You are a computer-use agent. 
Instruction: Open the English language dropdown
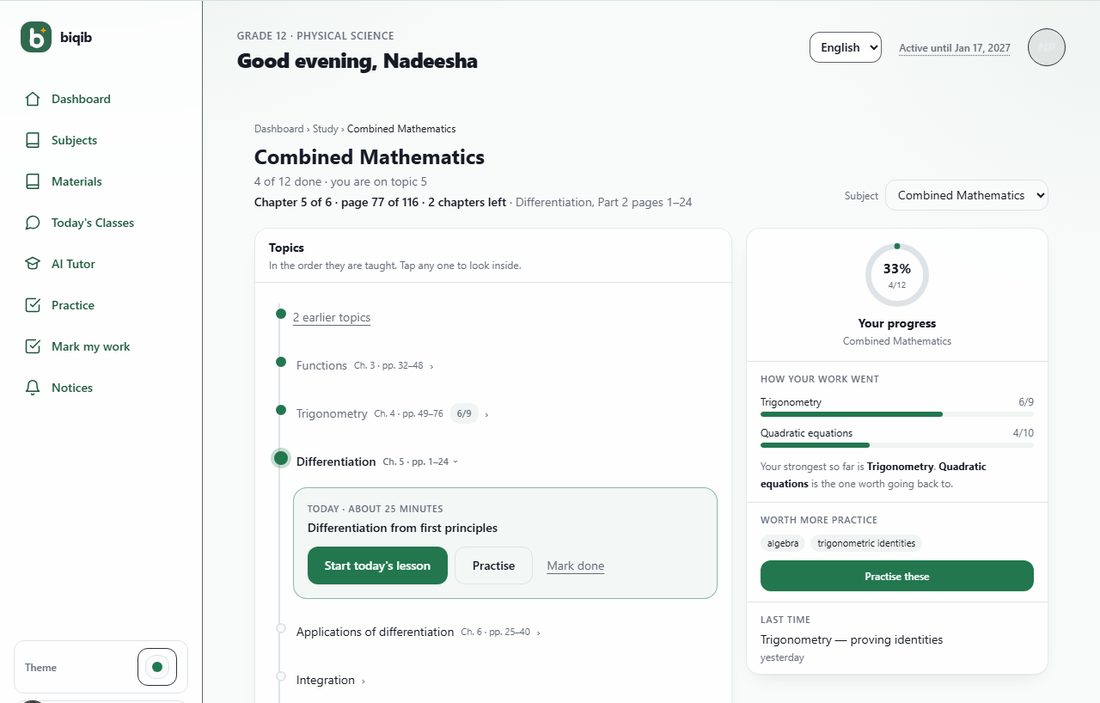[845, 47]
